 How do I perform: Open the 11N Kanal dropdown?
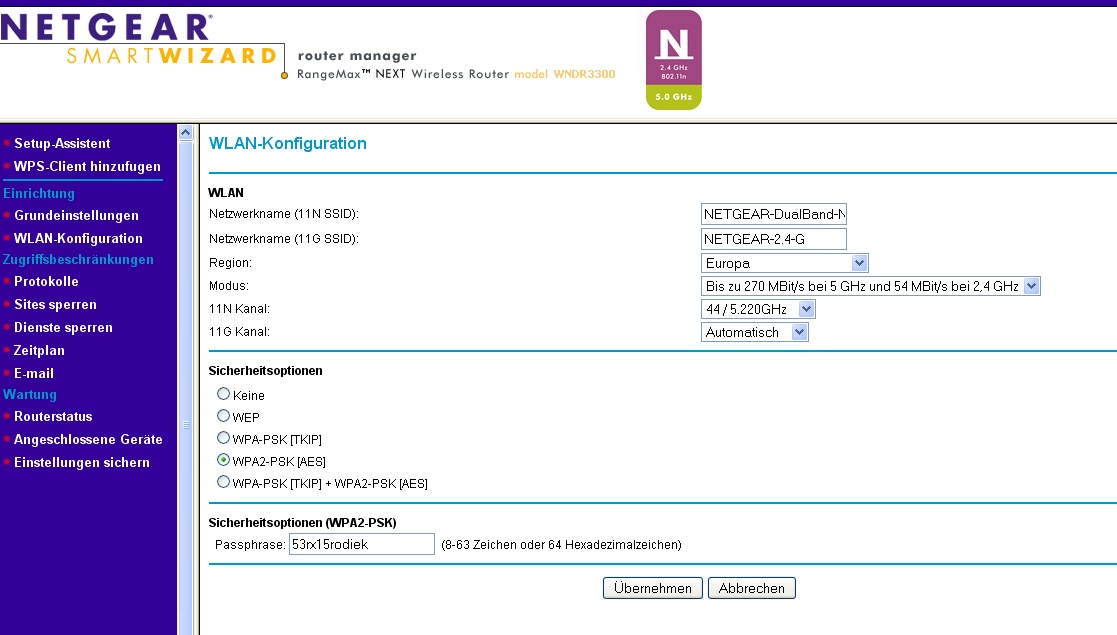click(x=758, y=309)
